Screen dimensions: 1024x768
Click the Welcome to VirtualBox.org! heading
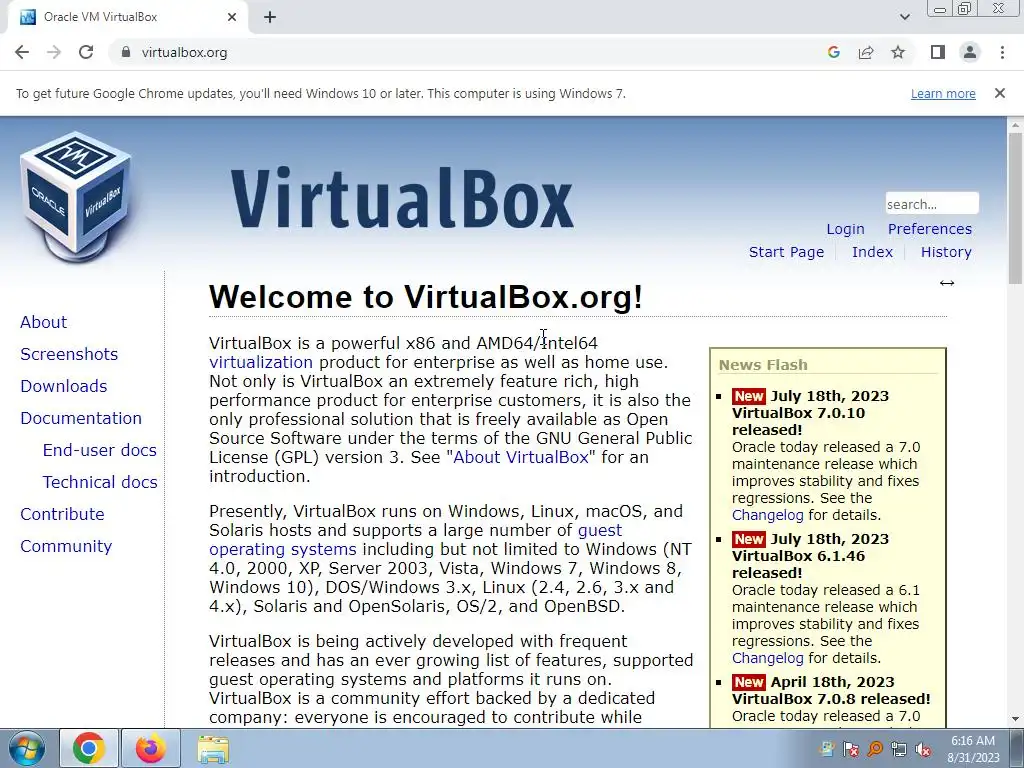[426, 297]
